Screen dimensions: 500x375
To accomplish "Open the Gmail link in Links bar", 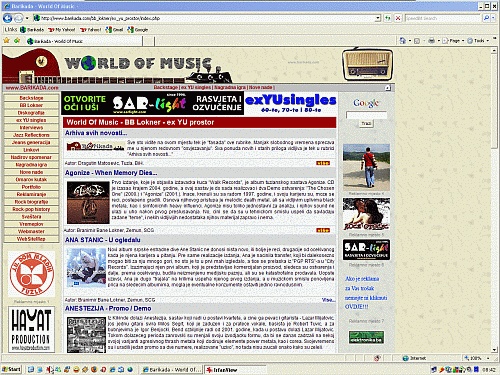I will (x=114, y=30).
